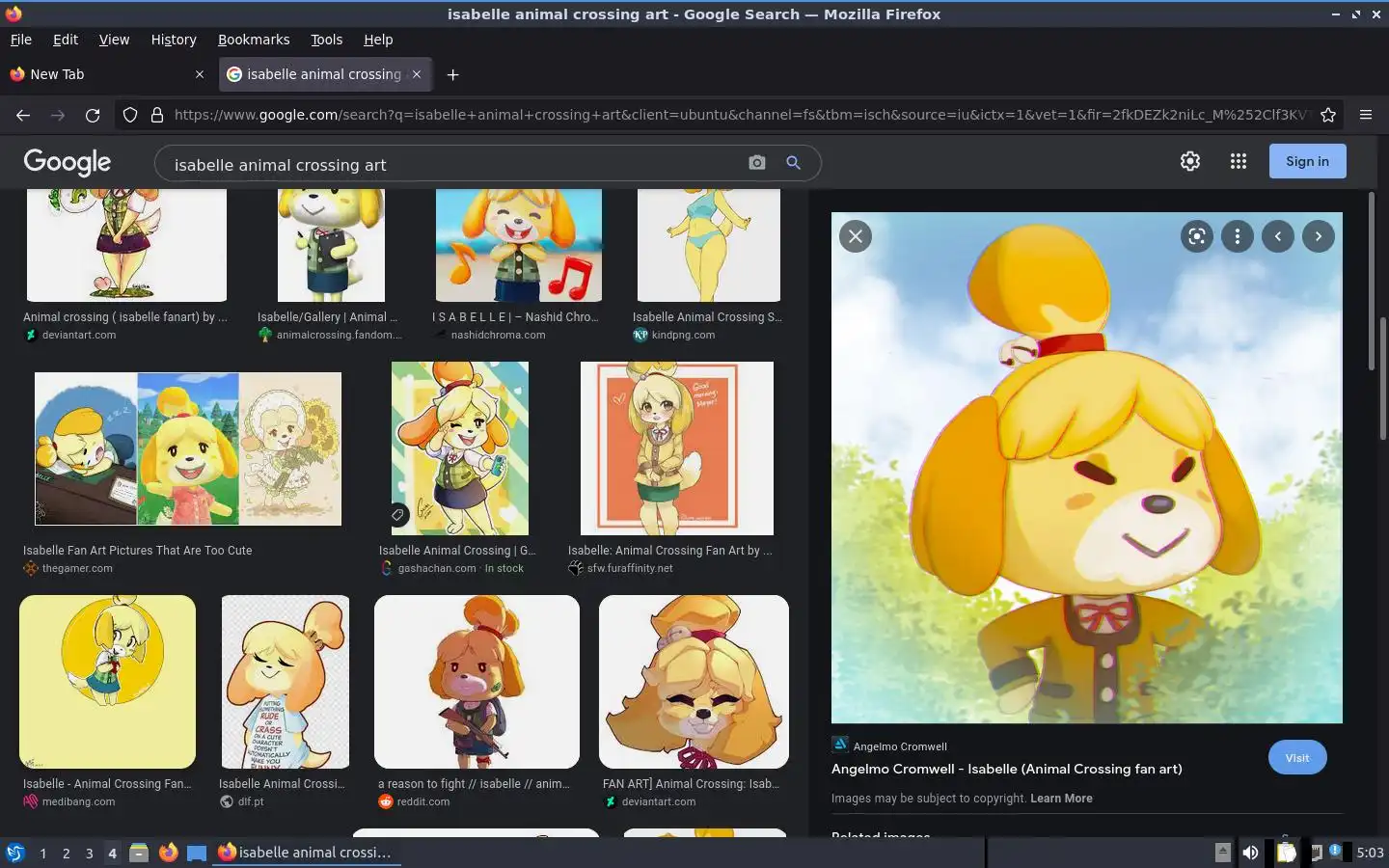The height and width of the screenshot is (868, 1389).
Task: Open the Tools menu
Action: (x=326, y=40)
